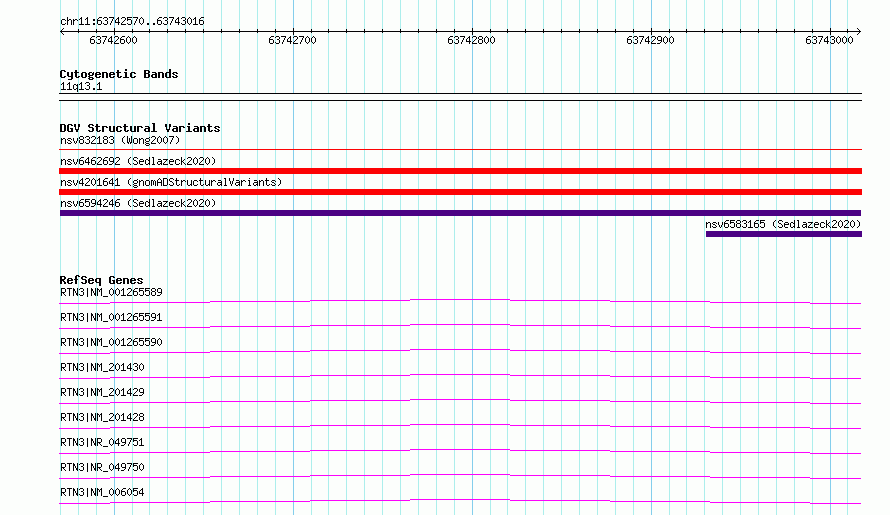Click the magenta intron line of NM_201429

coord(460,400)
